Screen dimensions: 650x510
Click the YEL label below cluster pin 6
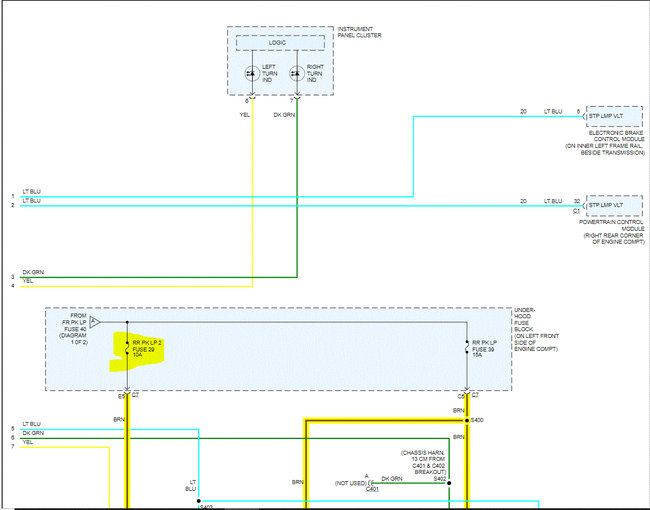click(245, 115)
